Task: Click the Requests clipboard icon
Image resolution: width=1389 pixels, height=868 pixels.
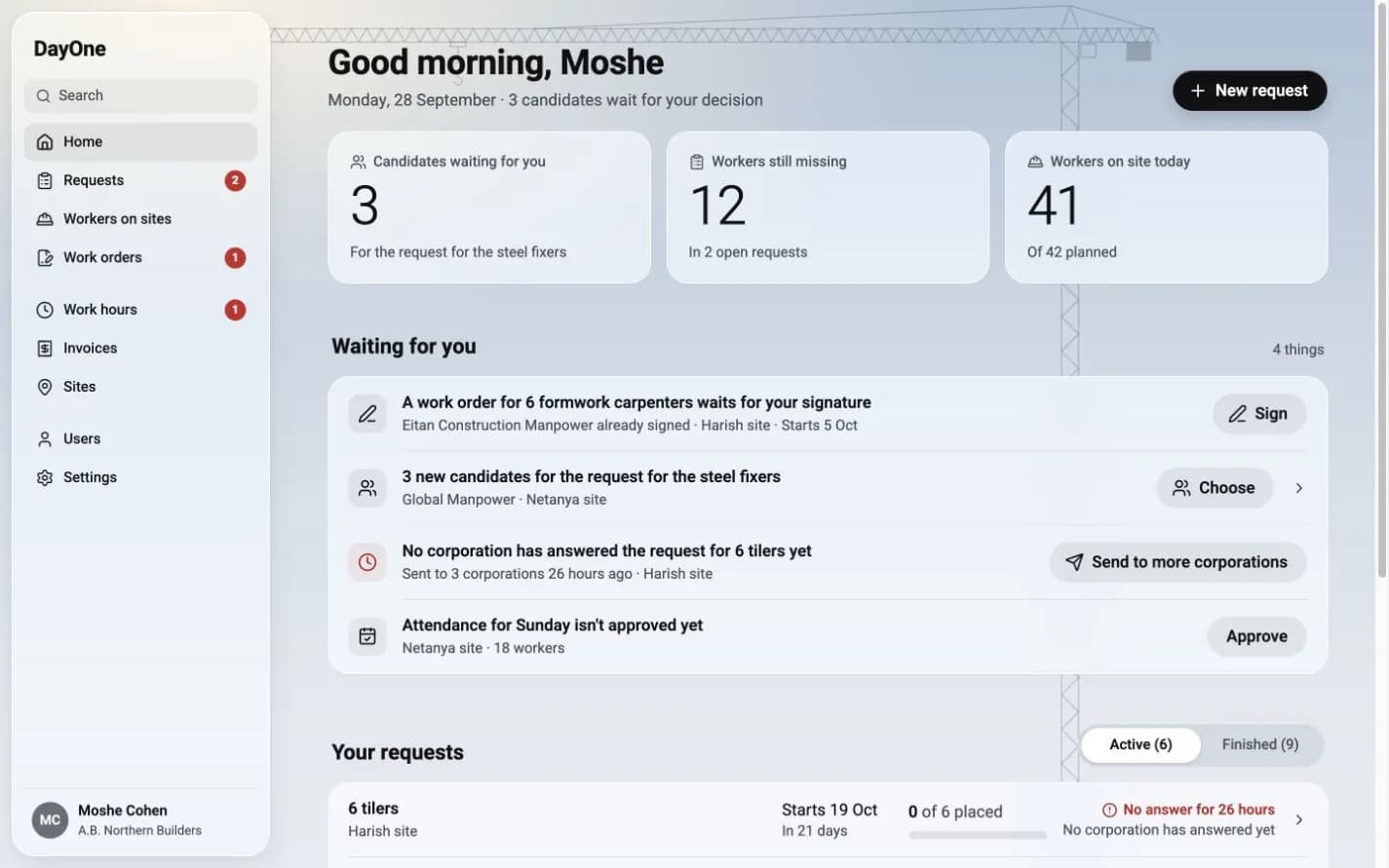Action: [x=45, y=181]
